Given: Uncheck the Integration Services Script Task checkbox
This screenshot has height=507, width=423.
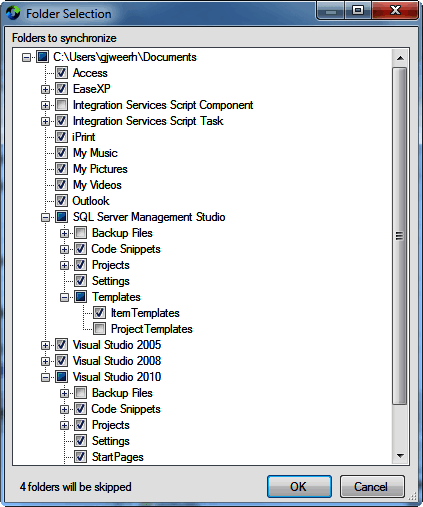Looking at the screenshot, I should point(61,121).
